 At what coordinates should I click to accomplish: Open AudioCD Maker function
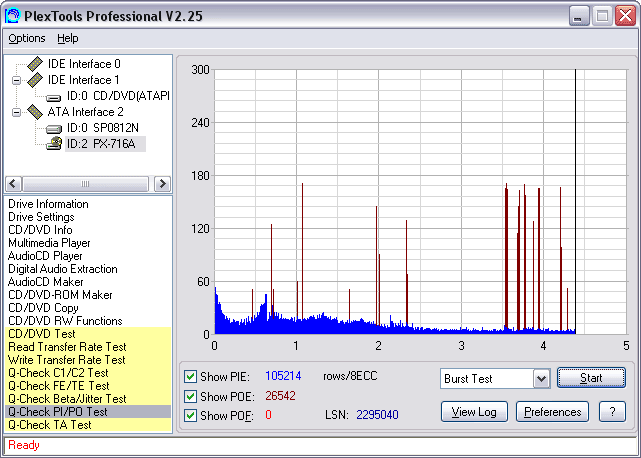45,282
